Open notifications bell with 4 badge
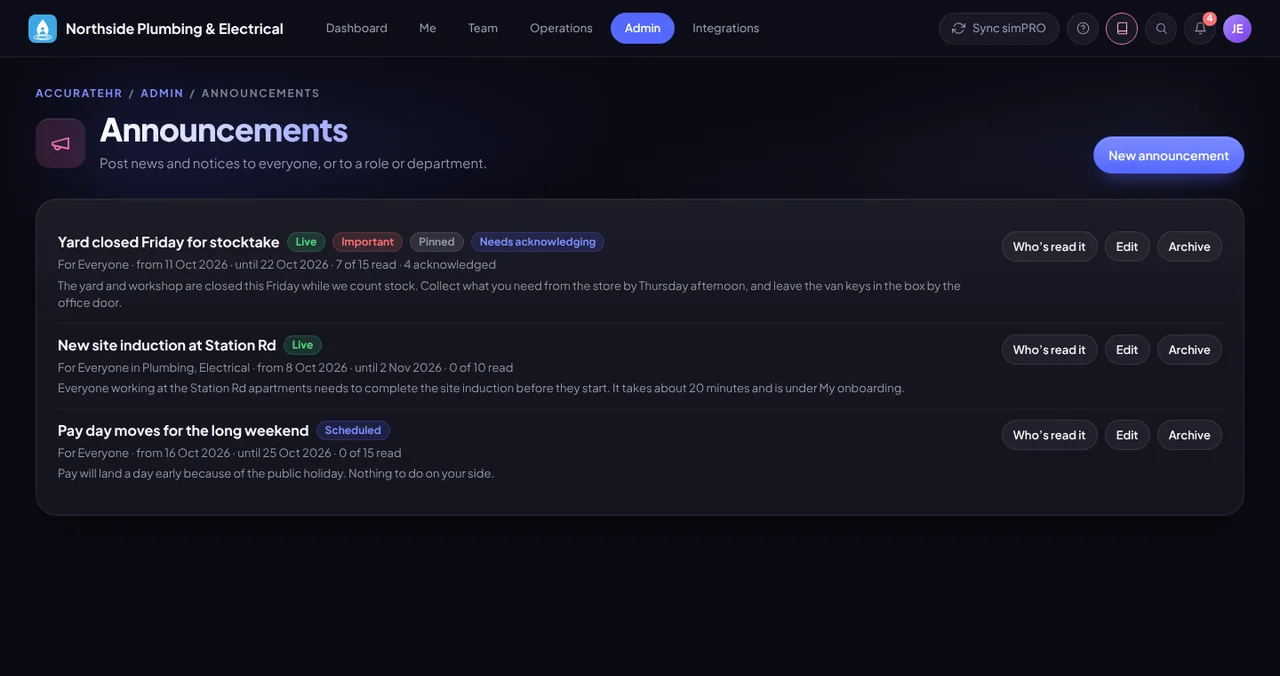This screenshot has height=676, width=1280. pos(1200,29)
